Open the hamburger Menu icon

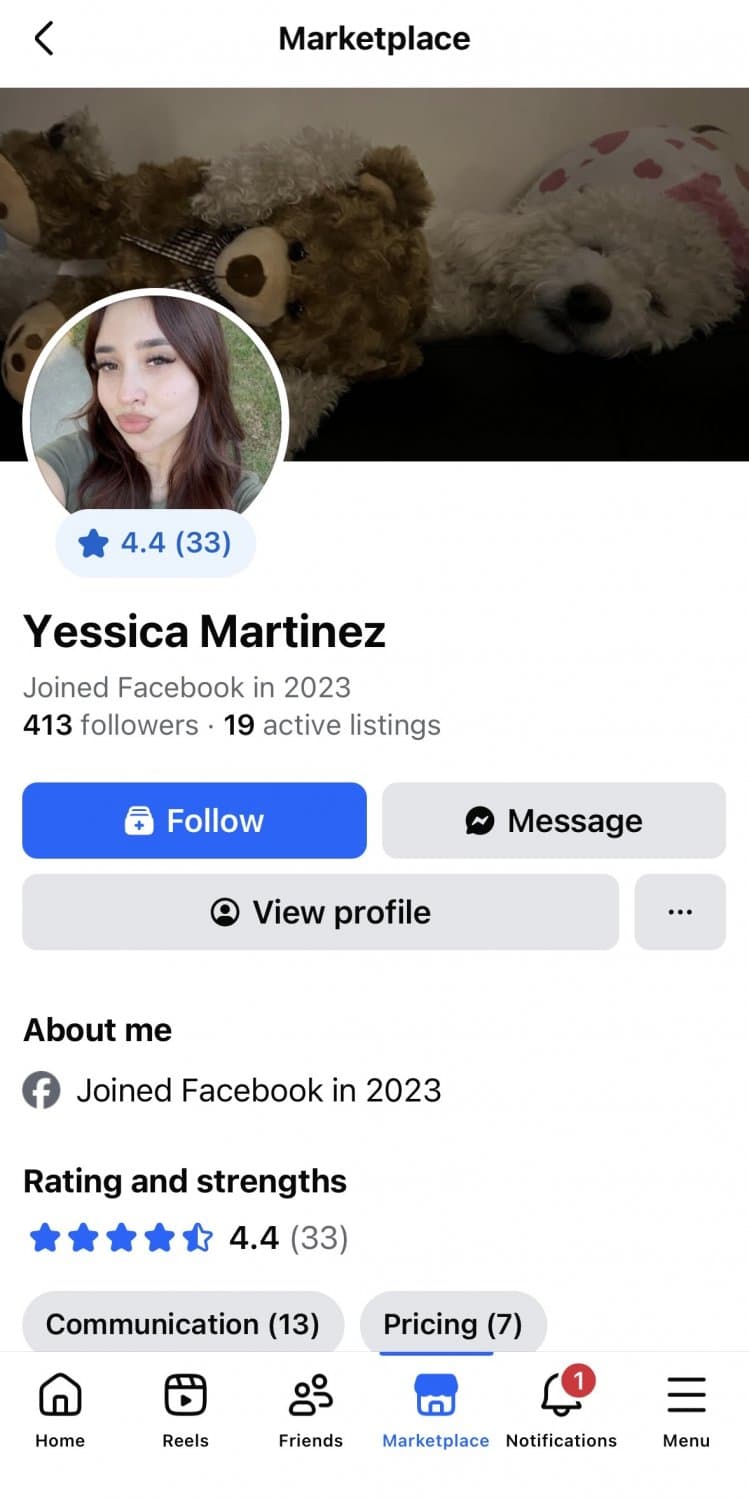tap(686, 1394)
